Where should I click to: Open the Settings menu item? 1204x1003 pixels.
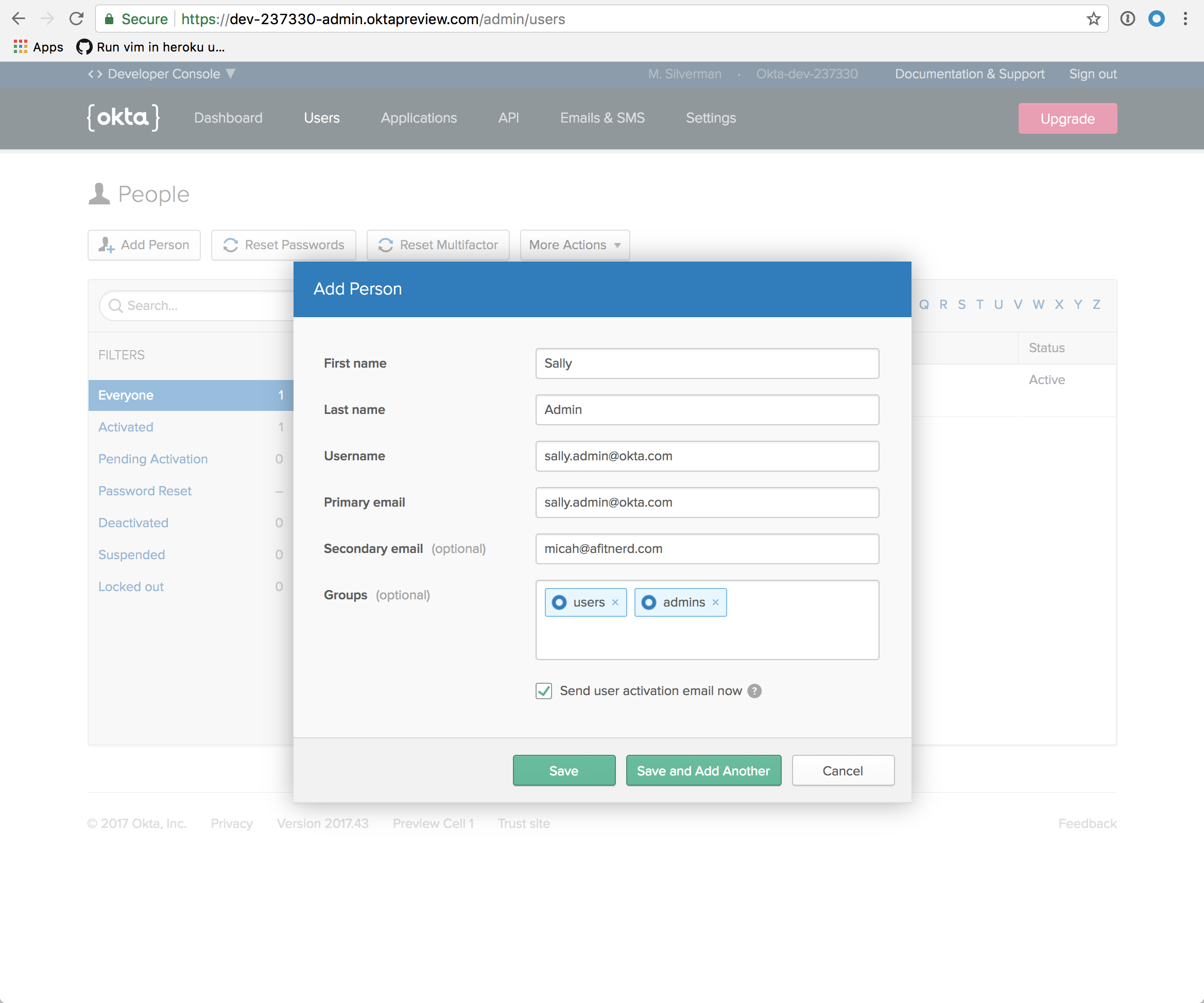(x=710, y=118)
